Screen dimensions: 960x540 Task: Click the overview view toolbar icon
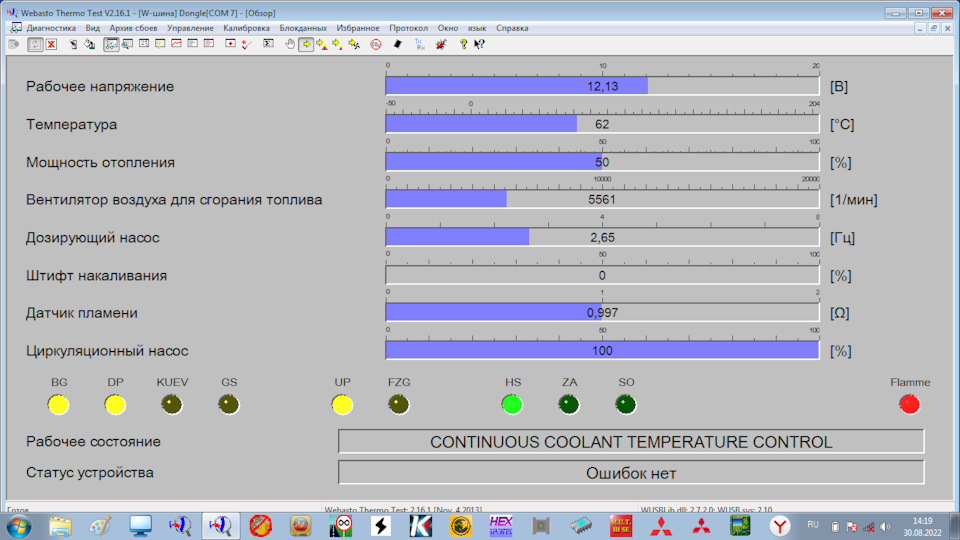(111, 44)
